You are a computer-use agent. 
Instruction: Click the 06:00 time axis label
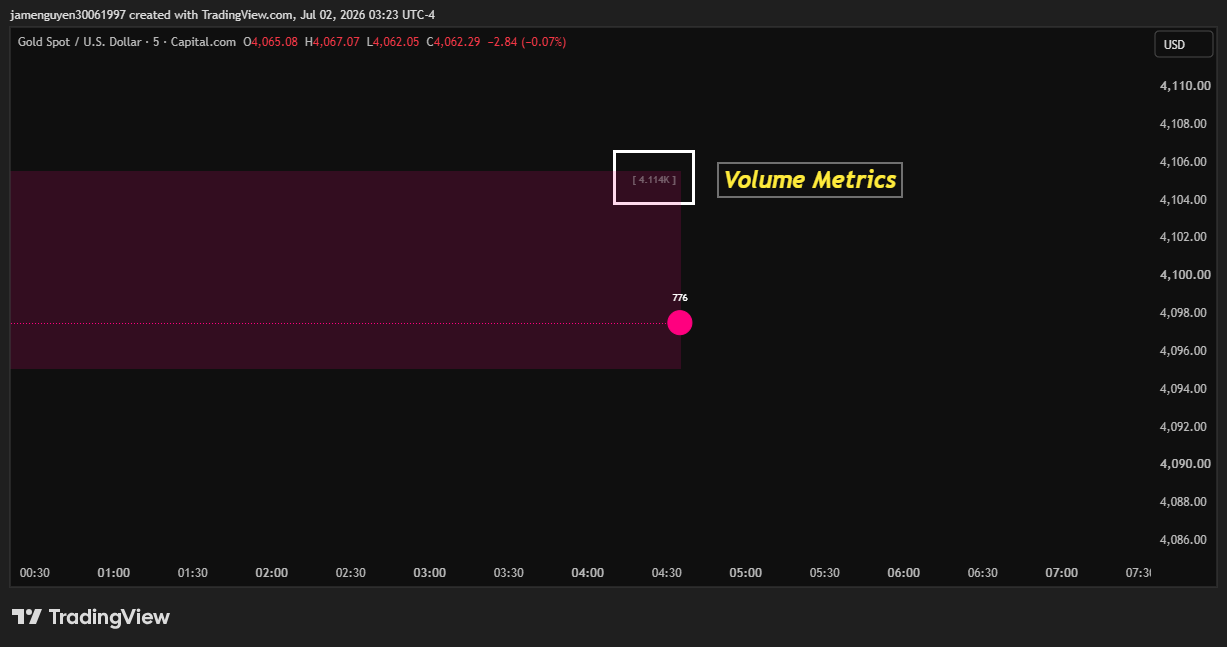904,573
